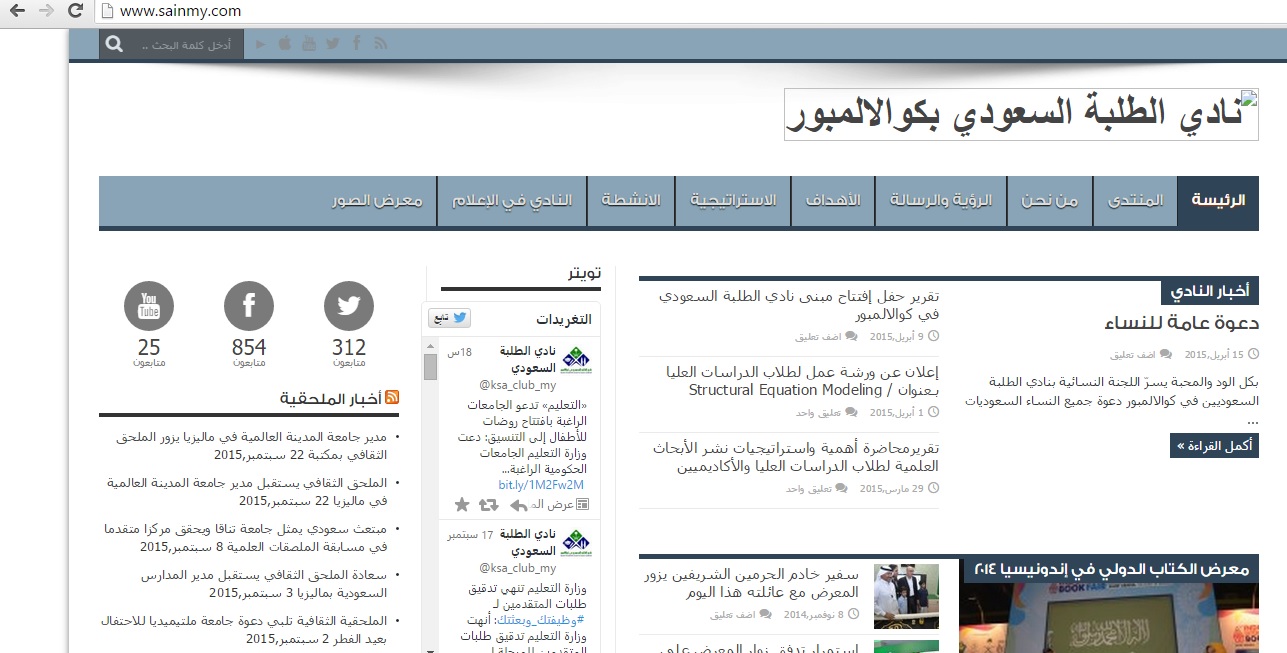Click the Apple icon in top bar

point(284,44)
